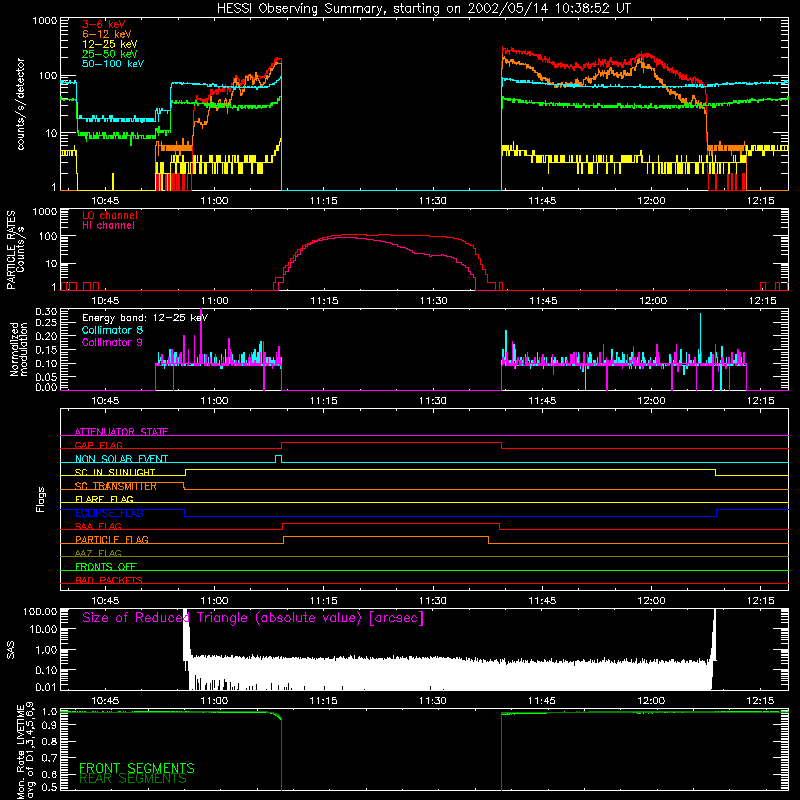The height and width of the screenshot is (800, 800).
Task: Click the counts/s/detector axis label
Action: (20, 104)
